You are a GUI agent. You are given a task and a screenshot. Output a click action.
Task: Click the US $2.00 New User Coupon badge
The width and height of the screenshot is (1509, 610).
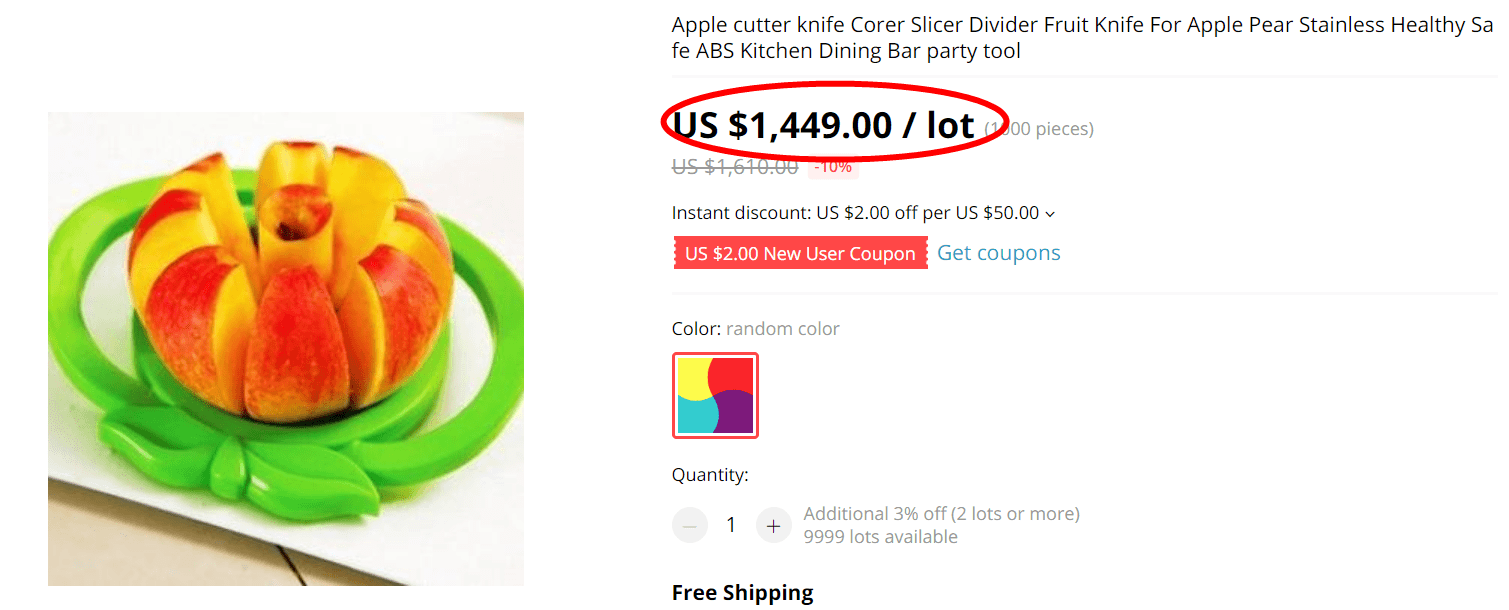(800, 253)
